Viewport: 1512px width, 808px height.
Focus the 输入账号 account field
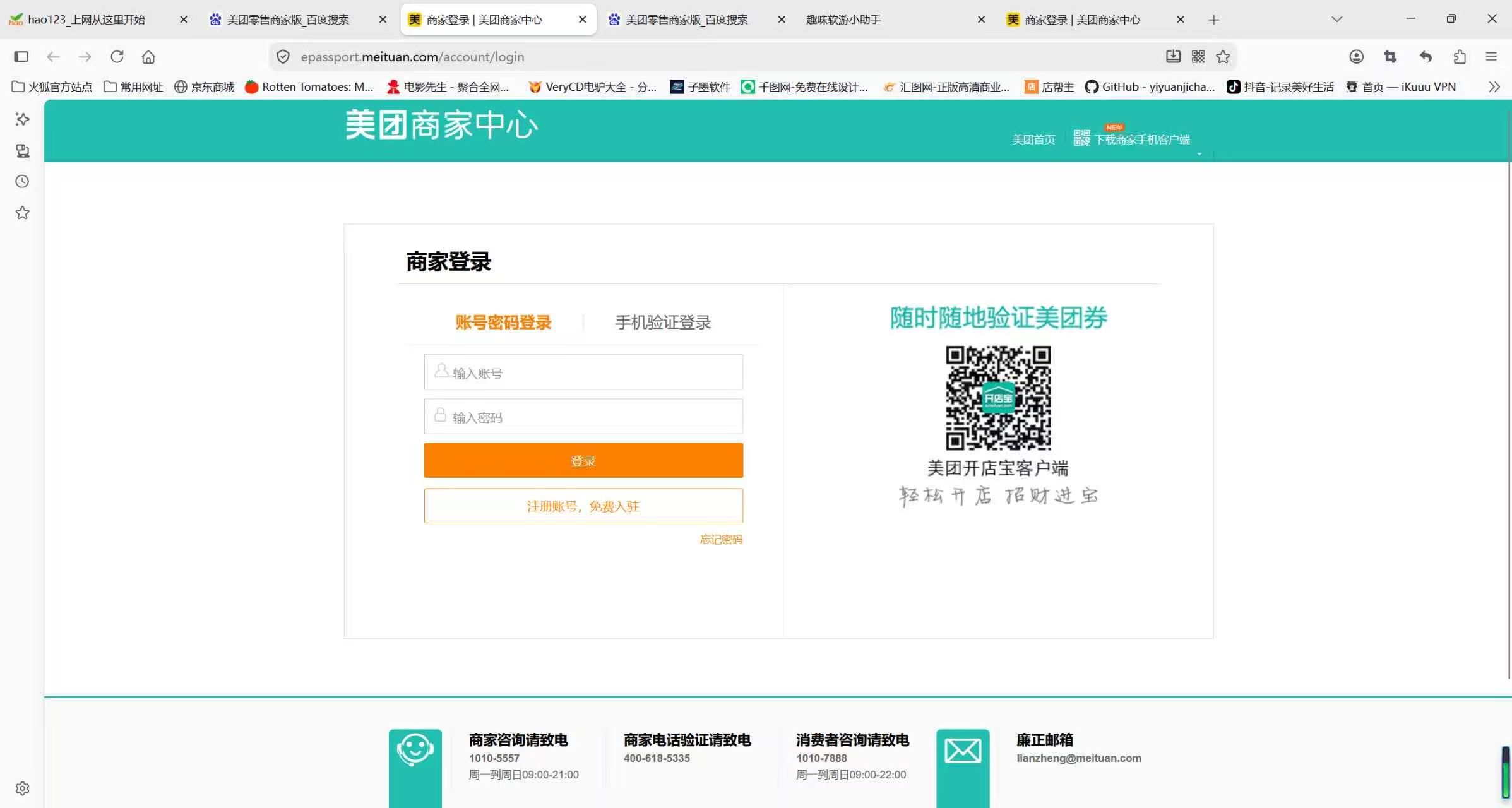(x=583, y=372)
